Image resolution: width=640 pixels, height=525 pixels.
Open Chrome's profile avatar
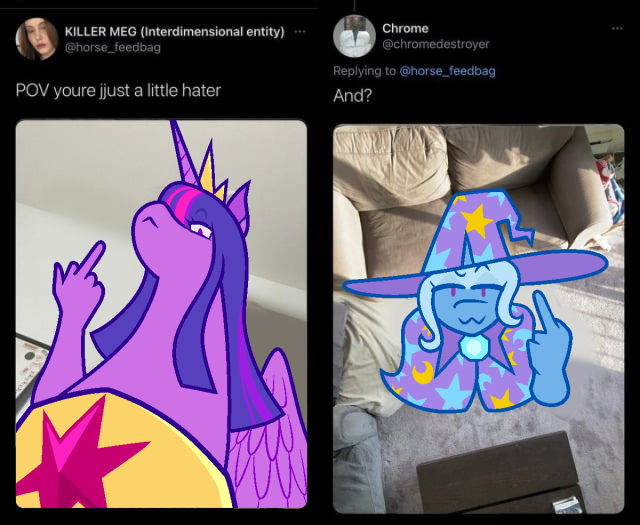coord(354,36)
